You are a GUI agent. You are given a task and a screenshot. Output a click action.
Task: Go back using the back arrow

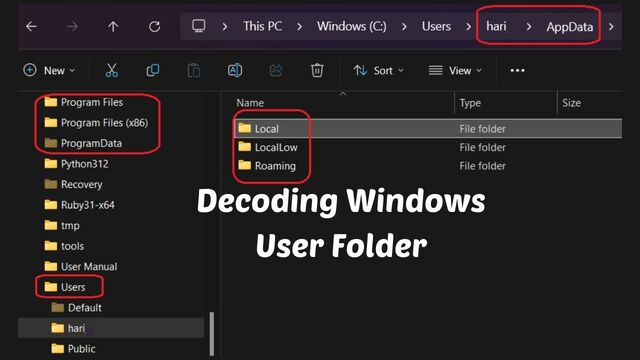(31, 27)
